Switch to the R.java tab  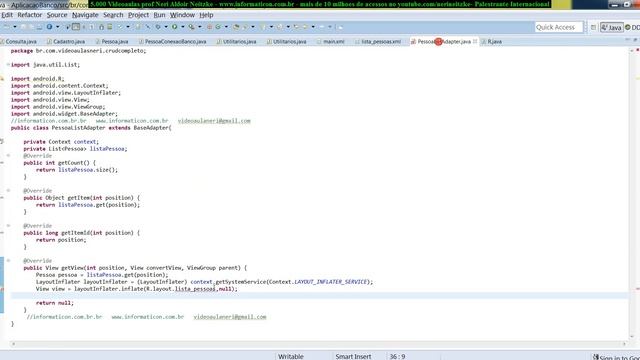tap(491, 41)
